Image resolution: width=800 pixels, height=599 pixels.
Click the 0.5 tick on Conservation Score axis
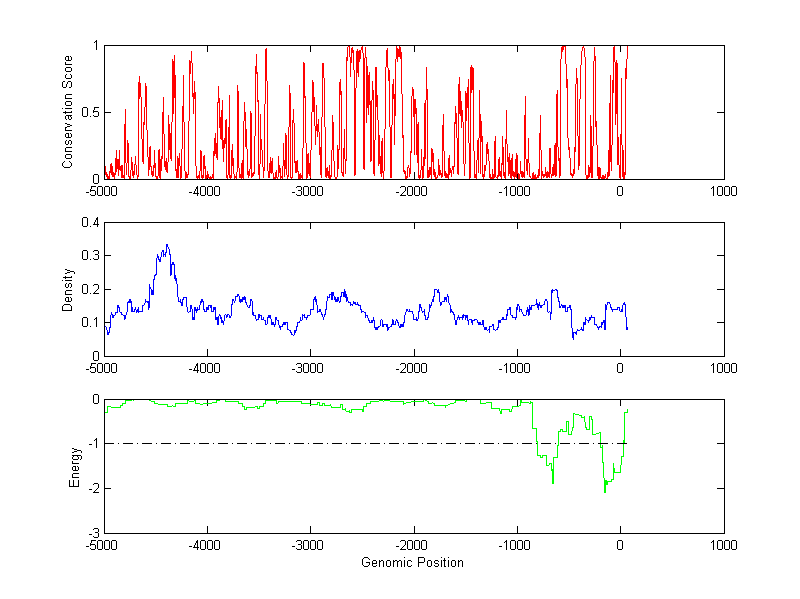(x=90, y=112)
